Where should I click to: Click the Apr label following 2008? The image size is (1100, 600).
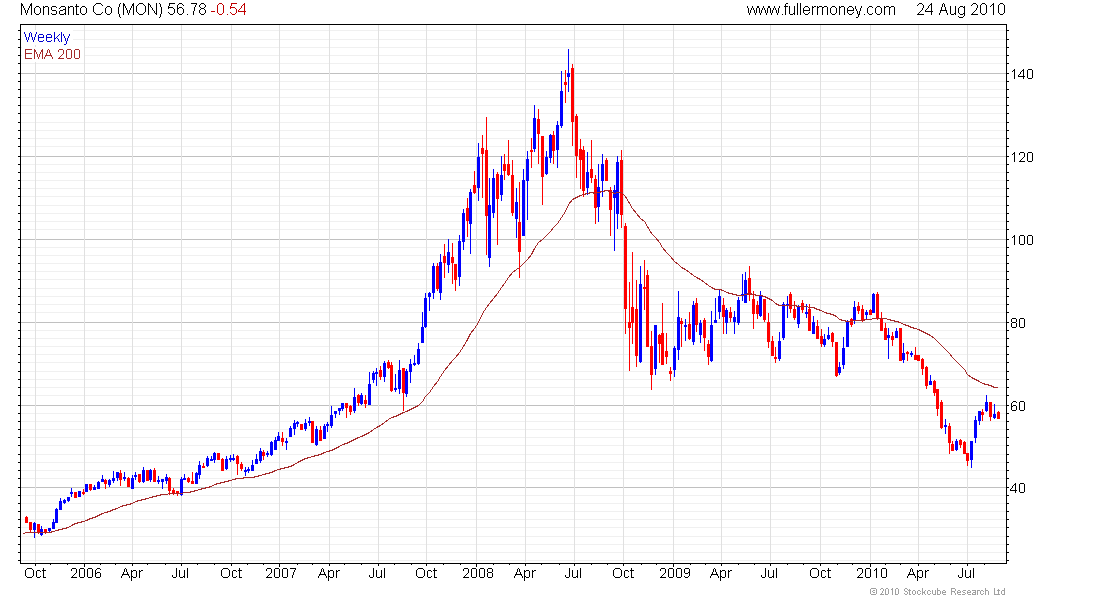[x=525, y=573]
